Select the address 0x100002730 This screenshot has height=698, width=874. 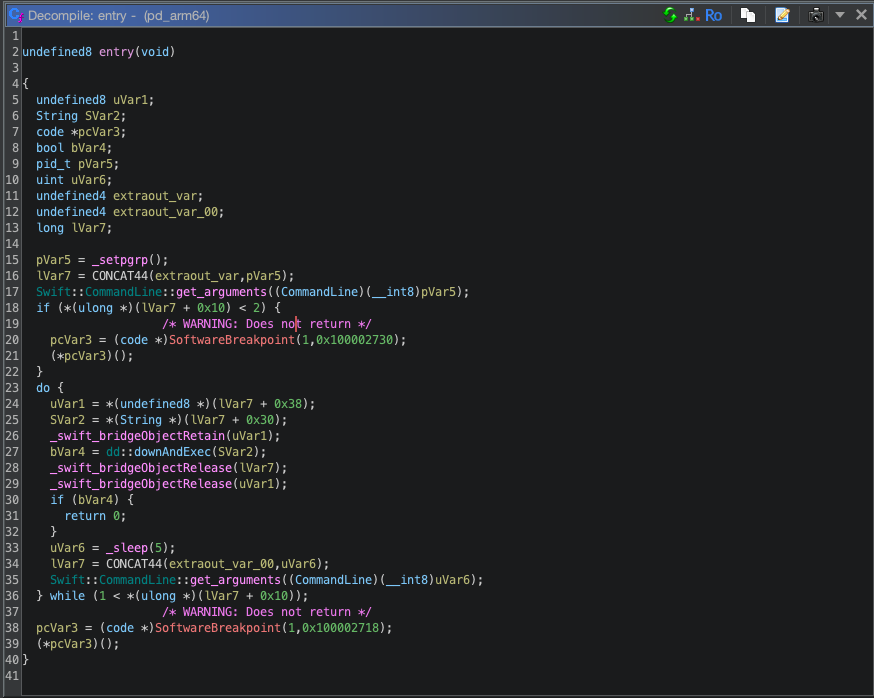pyautogui.click(x=355, y=340)
